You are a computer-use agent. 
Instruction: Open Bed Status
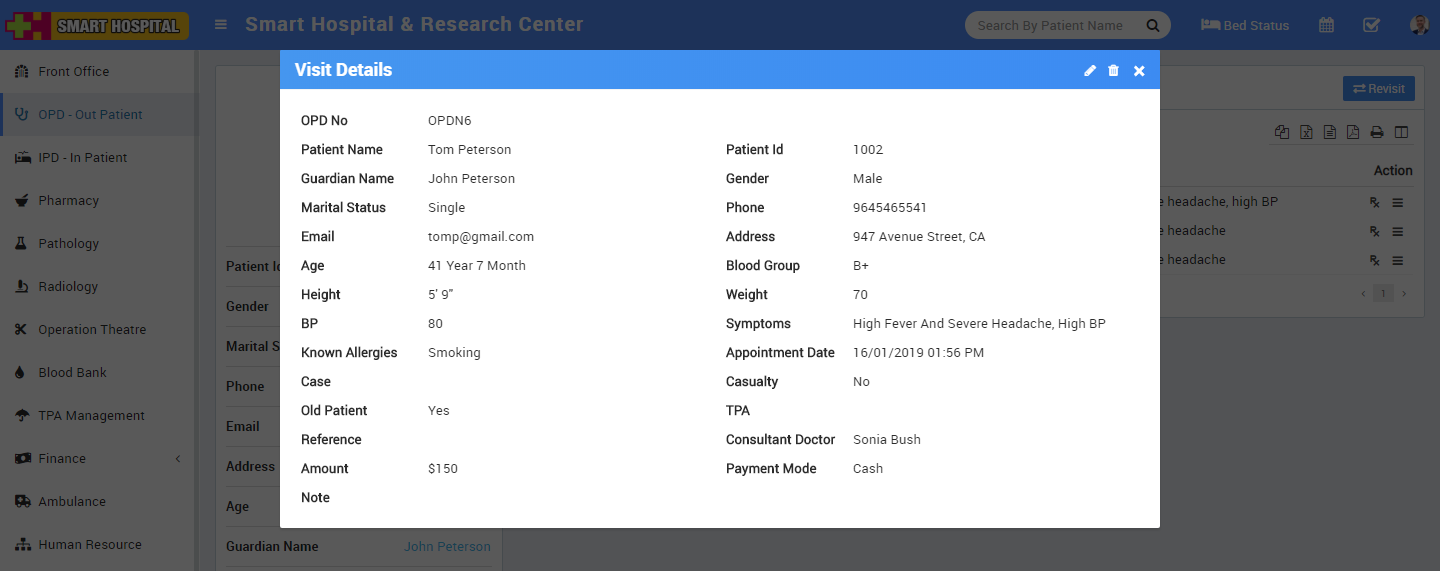click(1245, 25)
